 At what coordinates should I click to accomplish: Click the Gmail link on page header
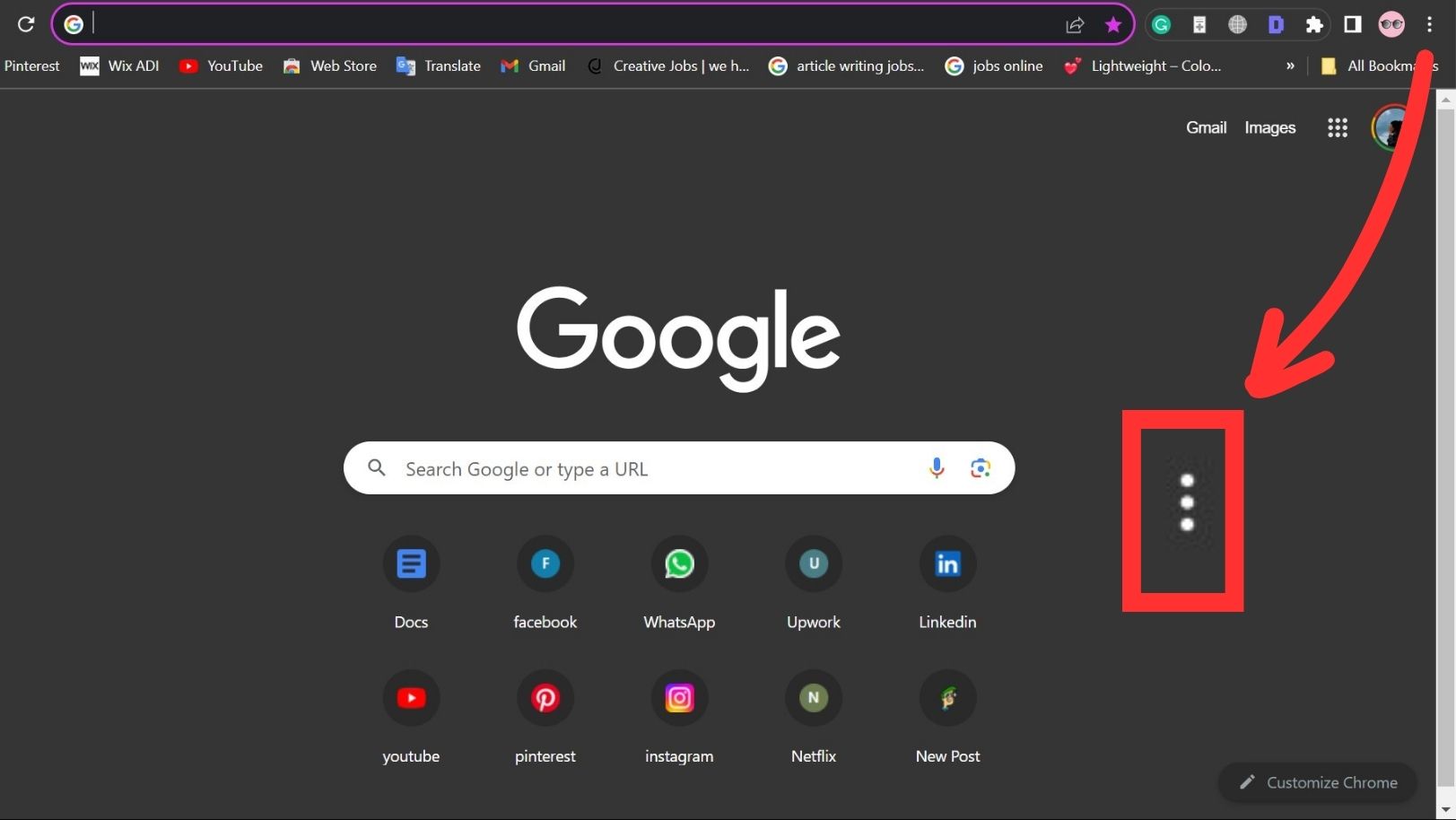(x=1206, y=127)
